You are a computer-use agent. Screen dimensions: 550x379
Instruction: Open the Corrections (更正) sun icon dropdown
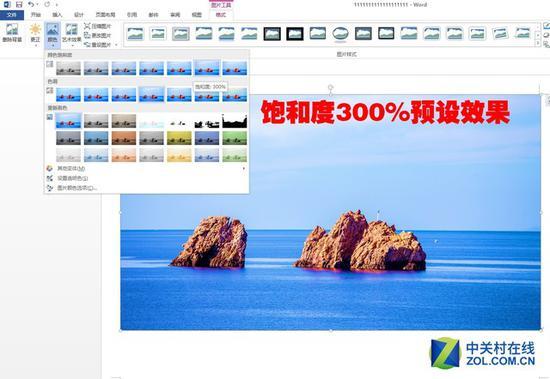pos(35,33)
